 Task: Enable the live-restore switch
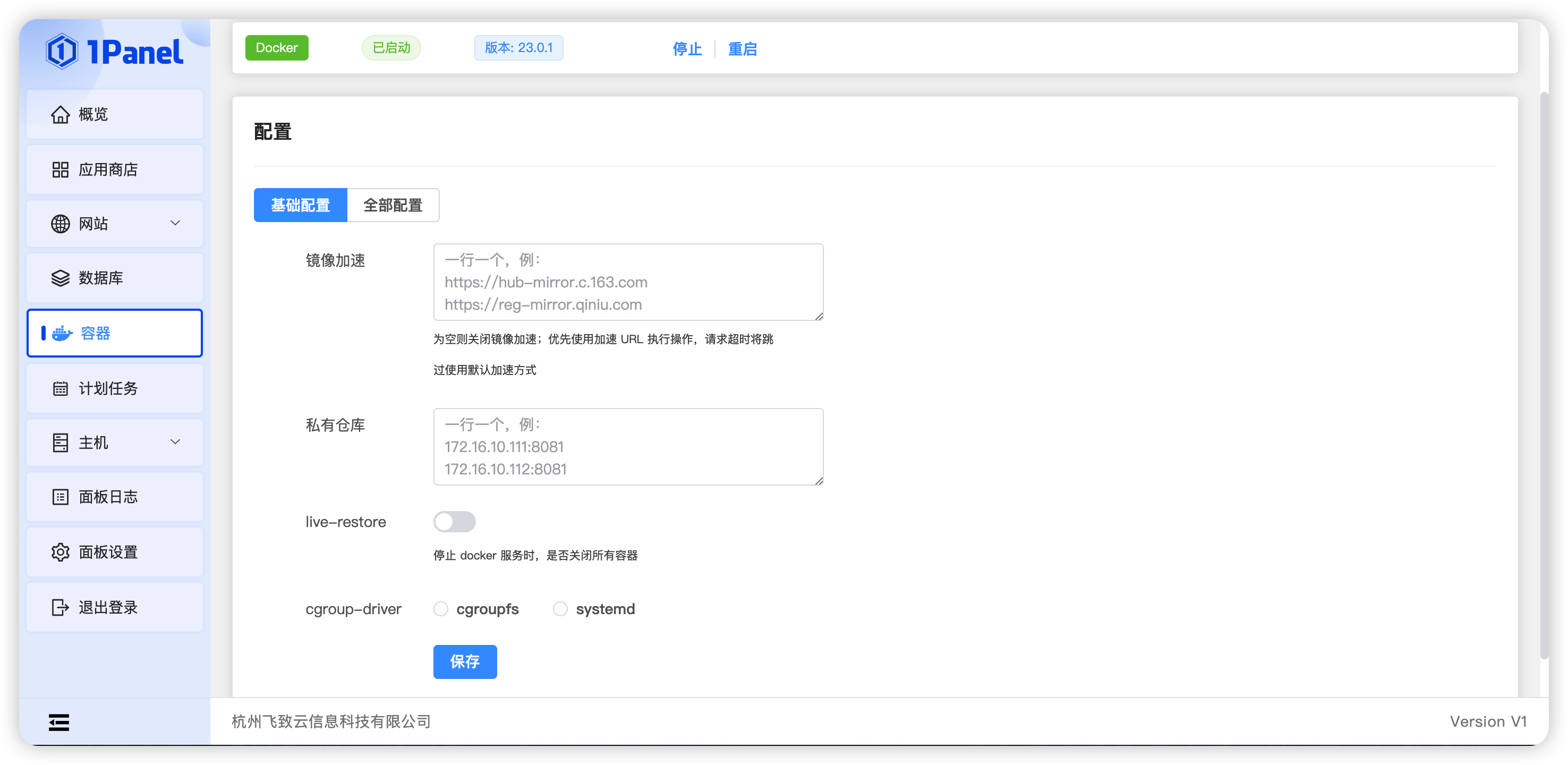(x=455, y=522)
